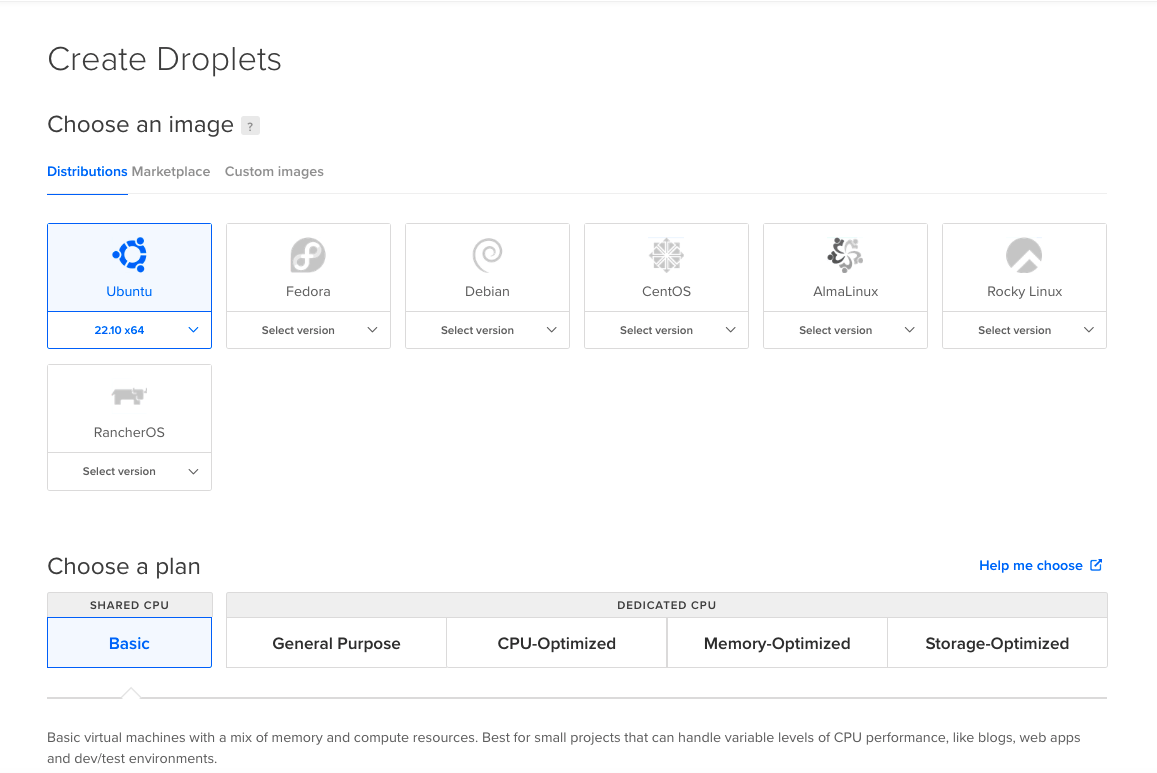Switch to the Marketplace tab
Screen dimensions: 1157x773
pyautogui.click(x=171, y=171)
